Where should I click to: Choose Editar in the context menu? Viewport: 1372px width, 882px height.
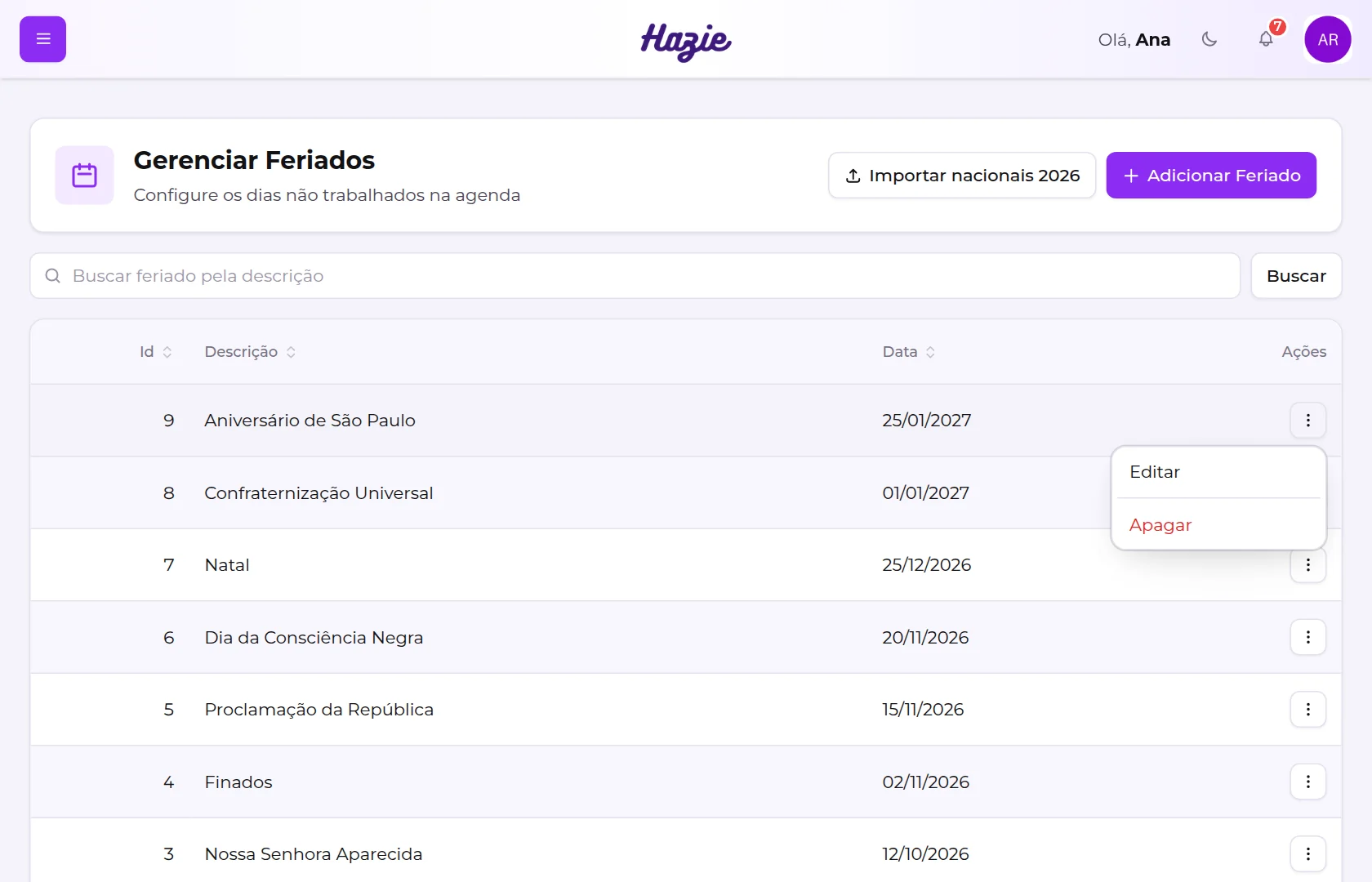1218,472
